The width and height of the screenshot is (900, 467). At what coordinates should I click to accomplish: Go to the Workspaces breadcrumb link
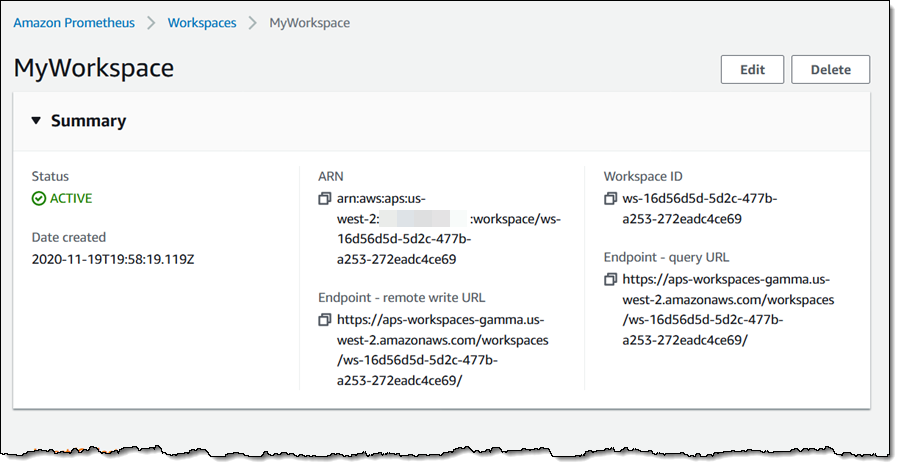pyautogui.click(x=202, y=23)
